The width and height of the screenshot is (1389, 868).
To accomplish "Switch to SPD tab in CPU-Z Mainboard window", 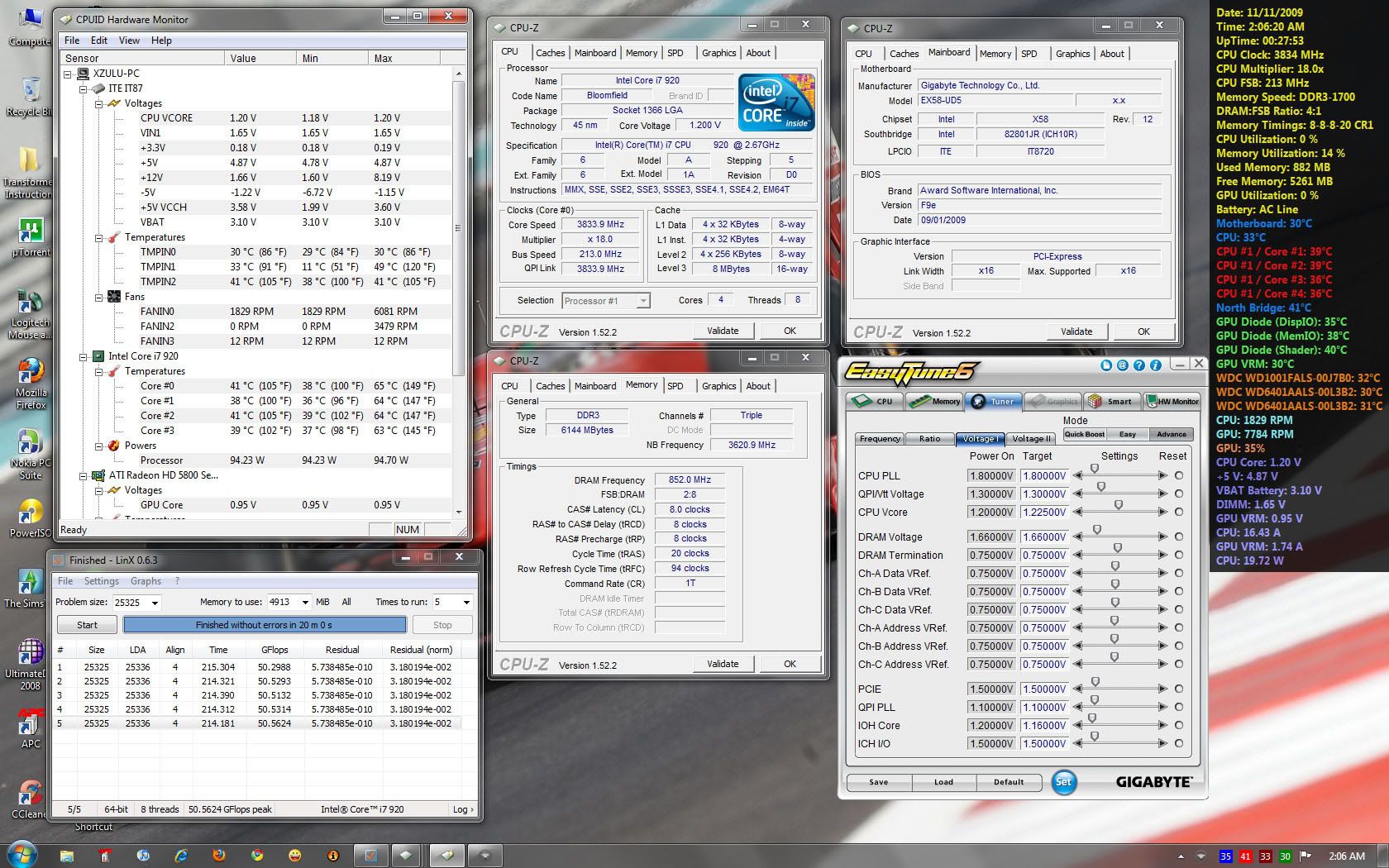I will click(x=1029, y=53).
